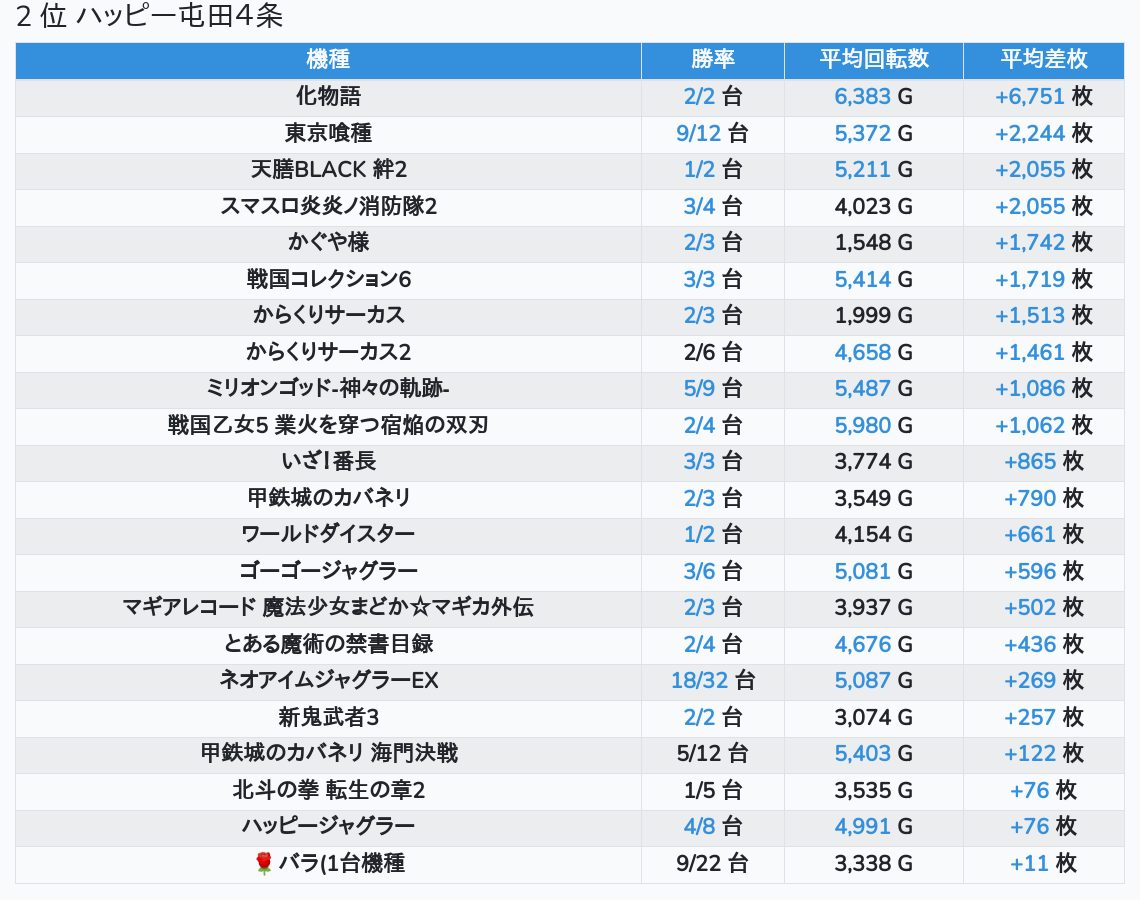Viewport: 1140px width, 900px height.
Task: Click the いざ!番長 machine name
Action: 328,462
